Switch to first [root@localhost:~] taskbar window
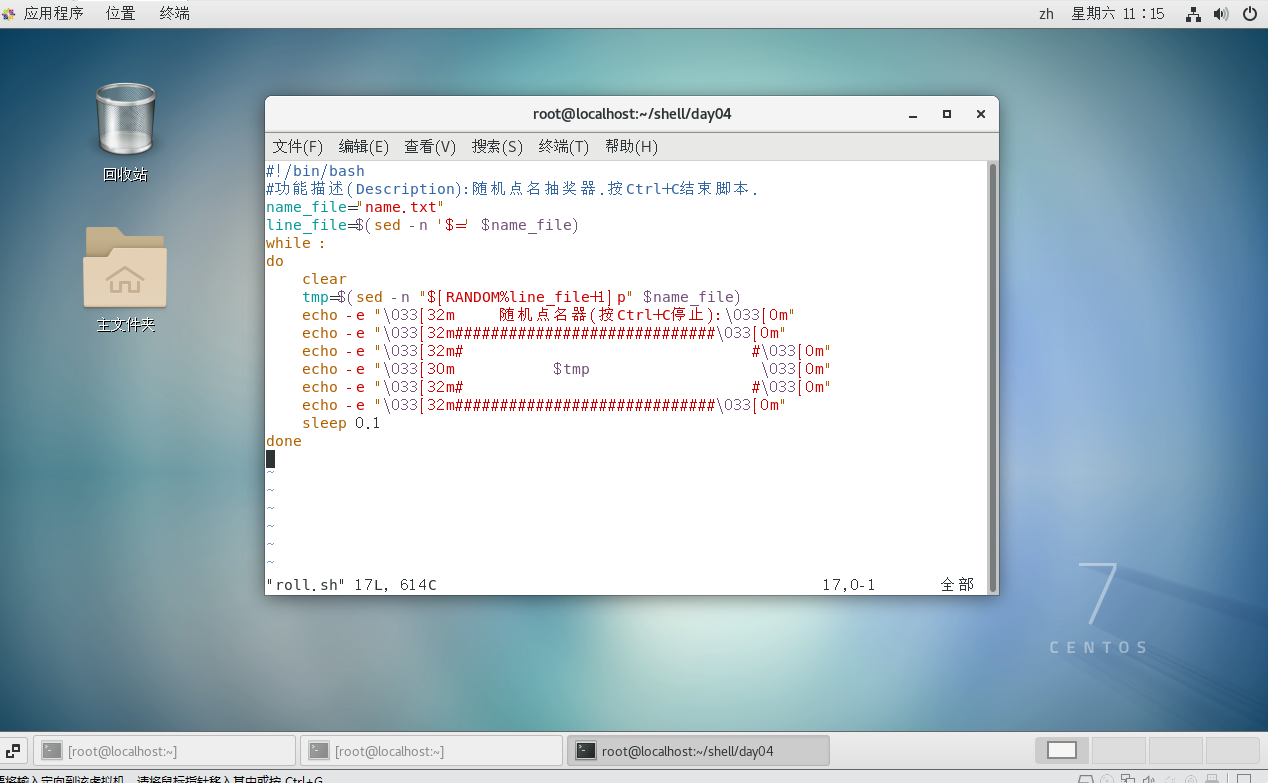Viewport: 1268px width, 783px height. [x=164, y=751]
